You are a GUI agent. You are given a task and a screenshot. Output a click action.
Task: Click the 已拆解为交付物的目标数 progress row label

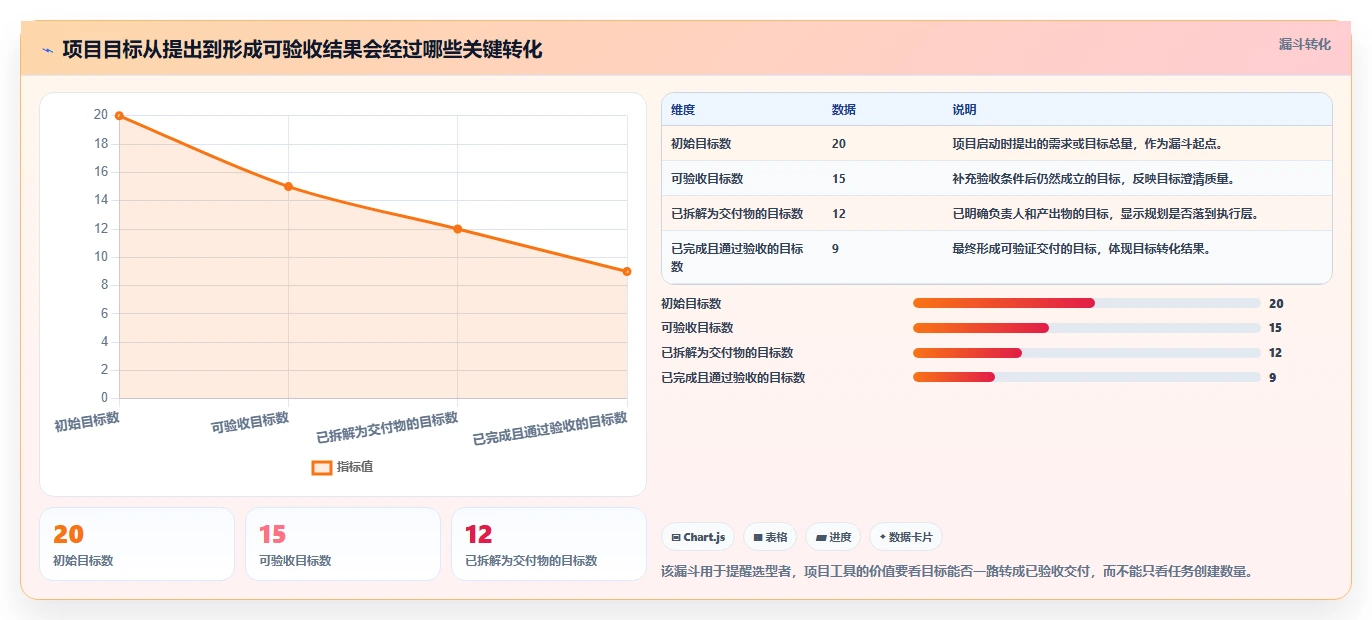(x=727, y=353)
